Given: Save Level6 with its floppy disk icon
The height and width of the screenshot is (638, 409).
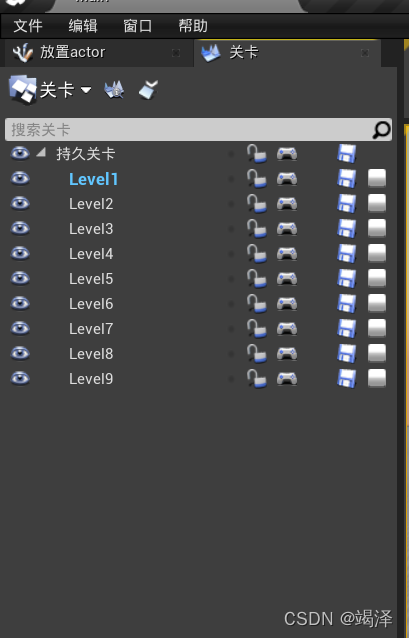Looking at the screenshot, I should tap(347, 304).
